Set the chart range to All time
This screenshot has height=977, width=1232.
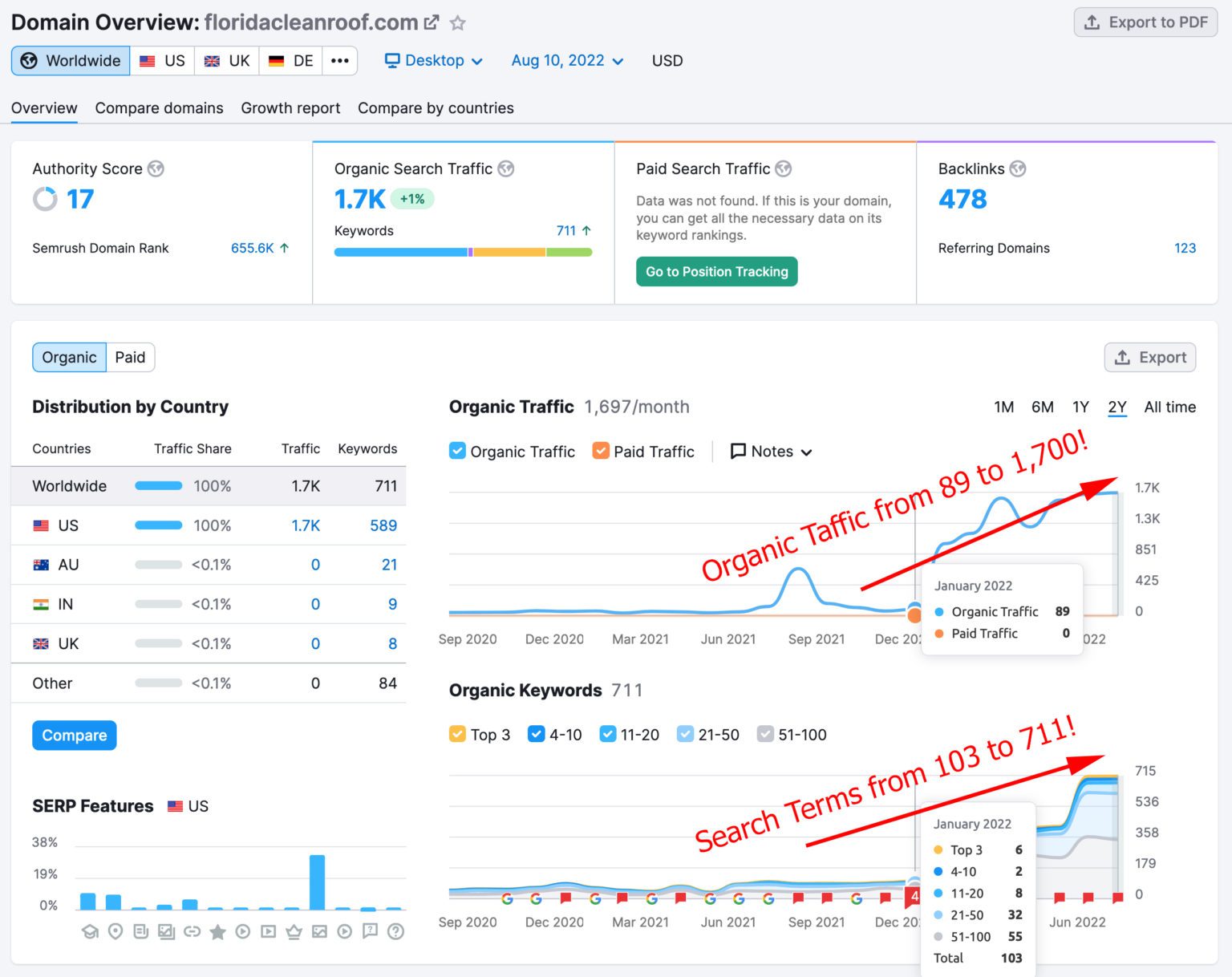[1169, 407]
